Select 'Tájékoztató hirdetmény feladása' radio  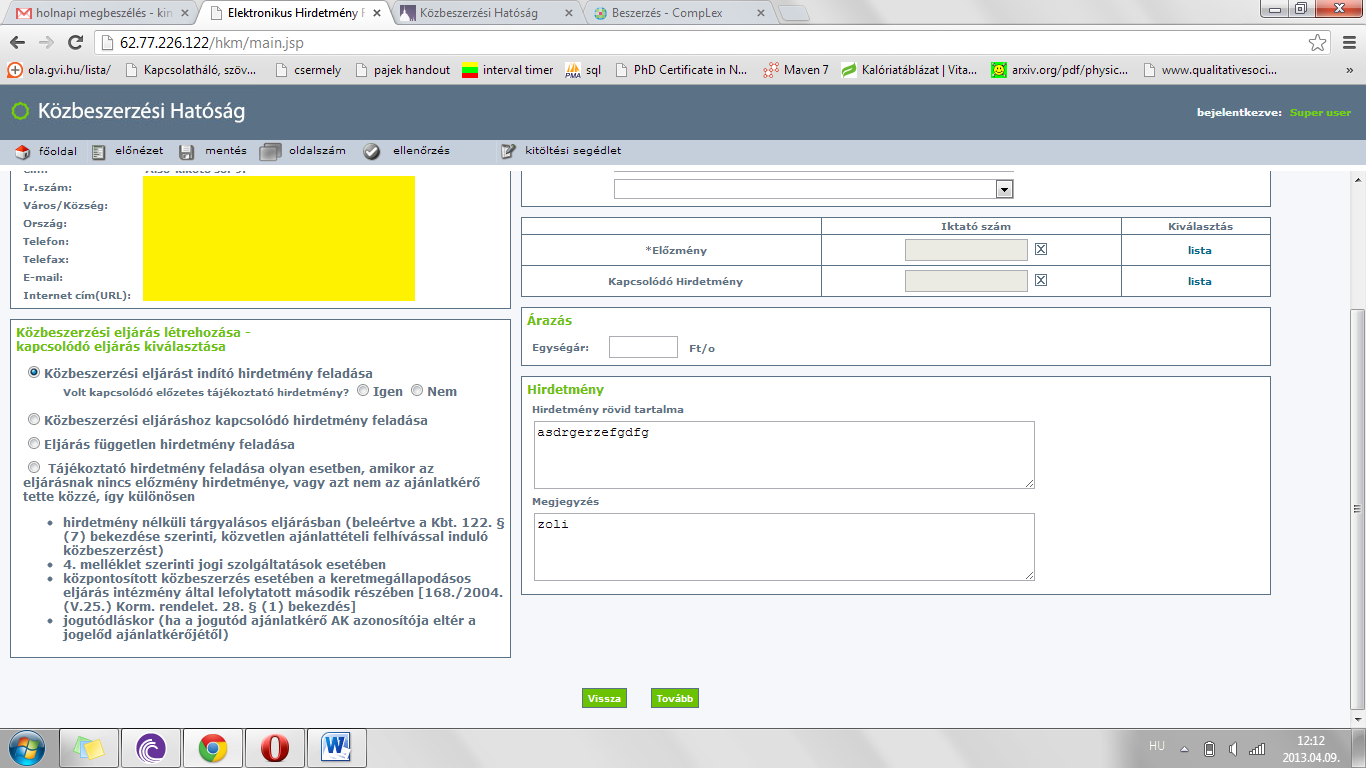point(34,467)
